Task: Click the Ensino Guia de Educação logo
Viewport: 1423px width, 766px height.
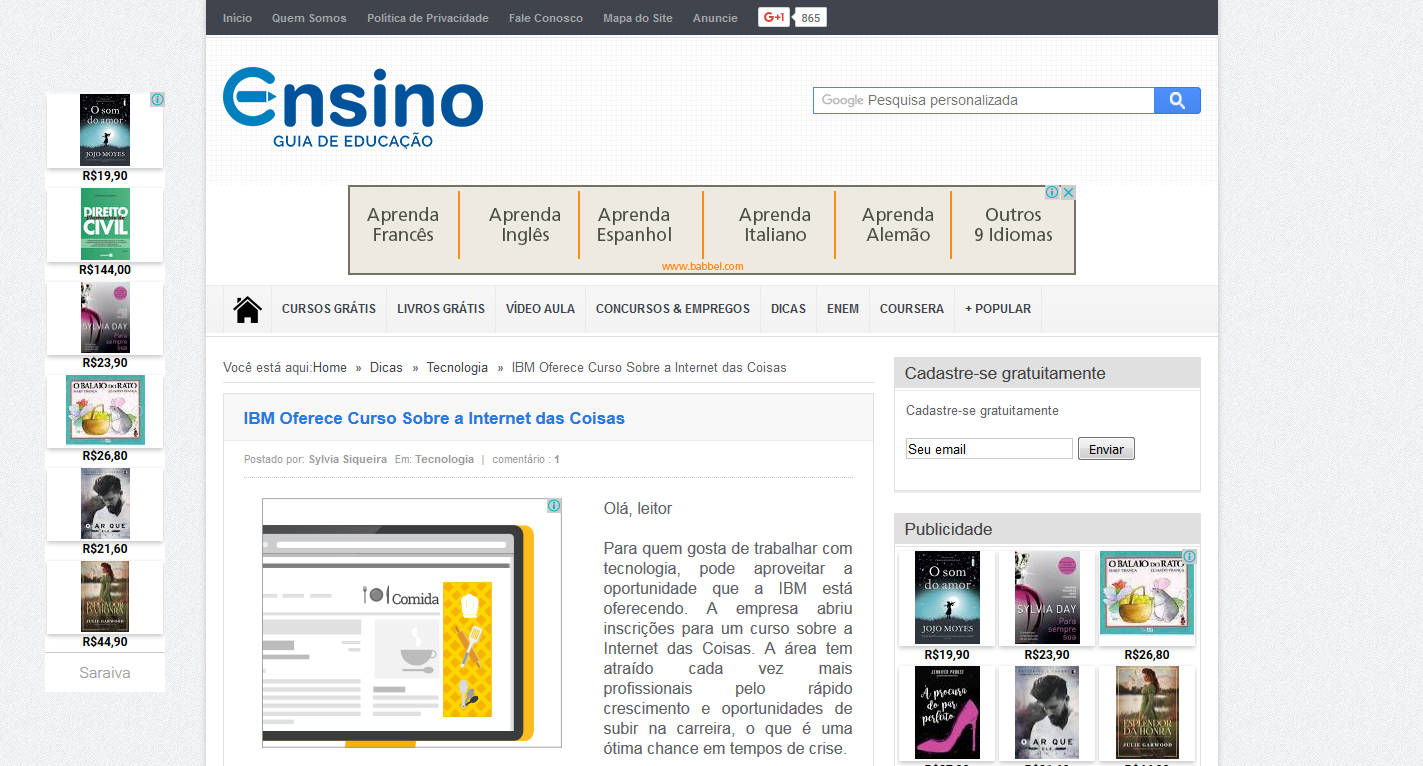Action: (x=353, y=108)
